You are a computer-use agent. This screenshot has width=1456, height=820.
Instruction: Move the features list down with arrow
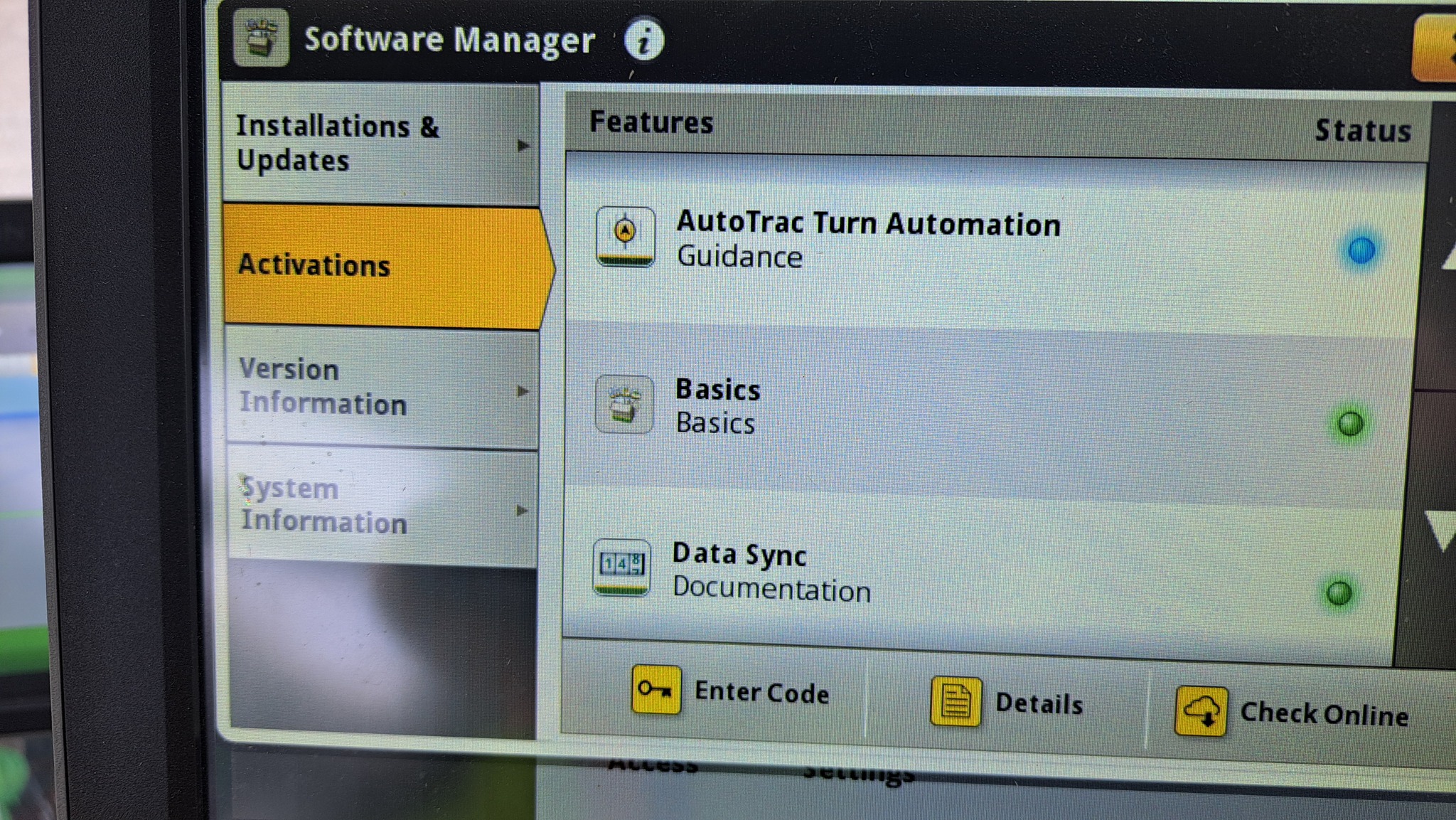pyautogui.click(x=1442, y=531)
